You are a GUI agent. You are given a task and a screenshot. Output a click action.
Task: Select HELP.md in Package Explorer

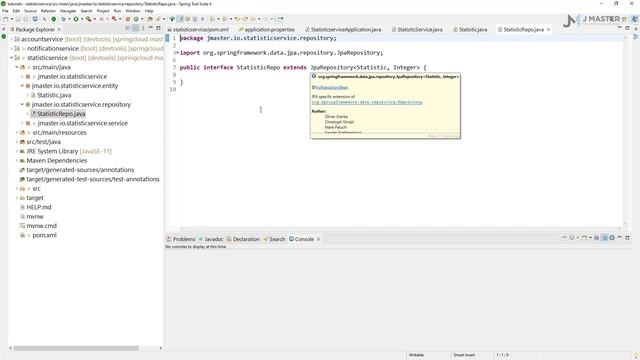[x=38, y=207]
